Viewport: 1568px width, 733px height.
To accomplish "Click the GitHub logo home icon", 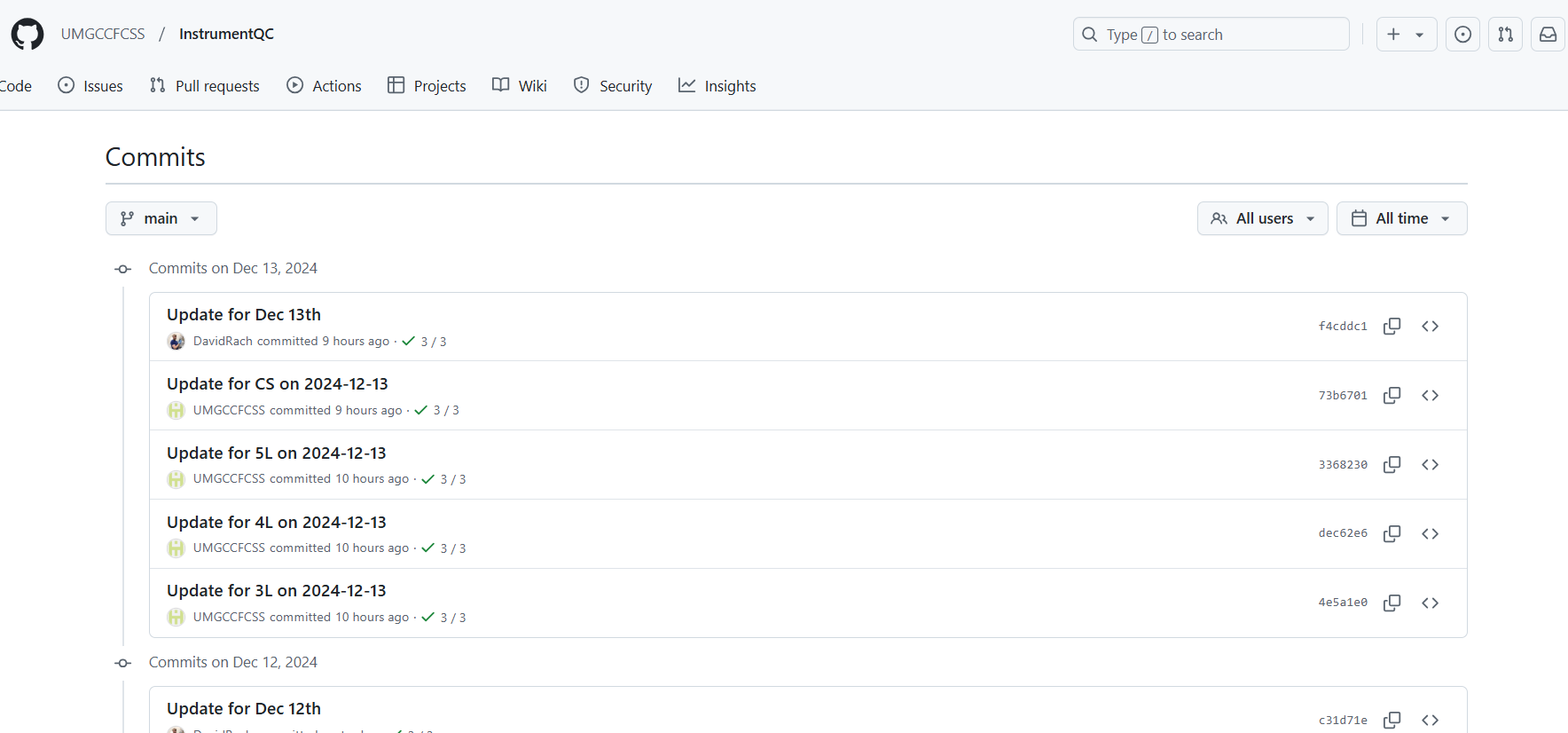I will [27, 35].
